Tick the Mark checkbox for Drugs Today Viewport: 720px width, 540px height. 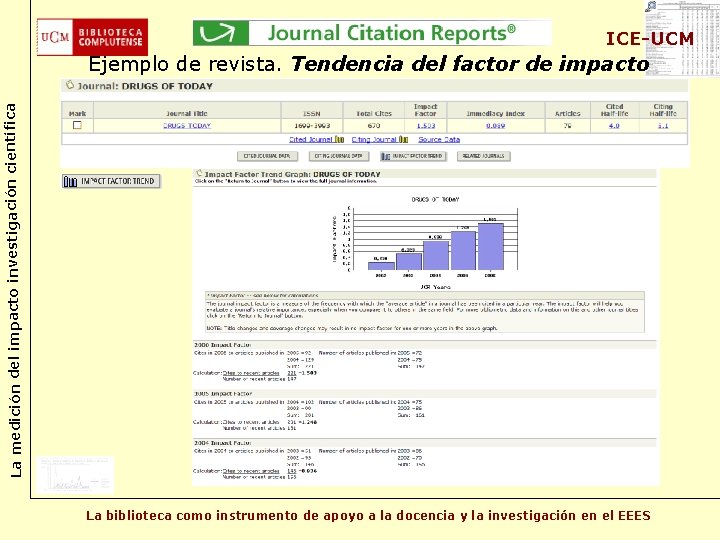(77, 125)
